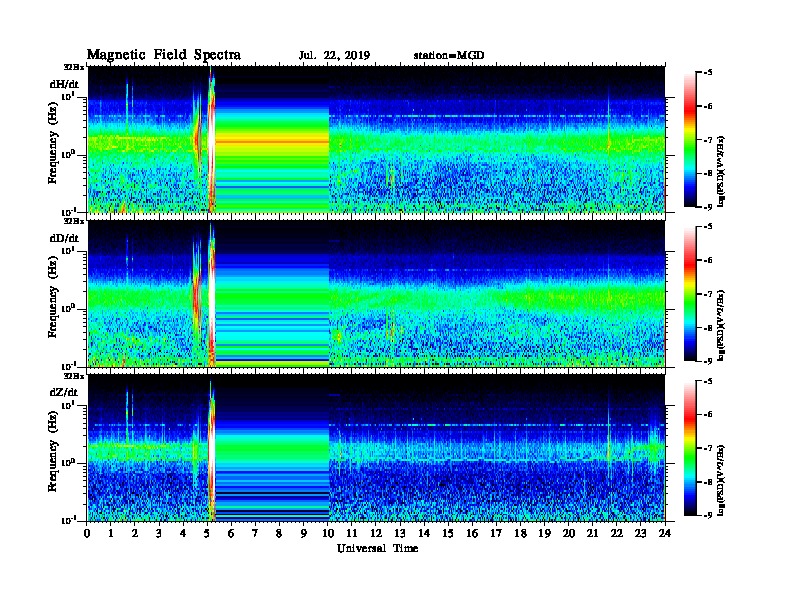
Task: Click the 'Magnetic Field Spectra' title
Action: (164, 55)
